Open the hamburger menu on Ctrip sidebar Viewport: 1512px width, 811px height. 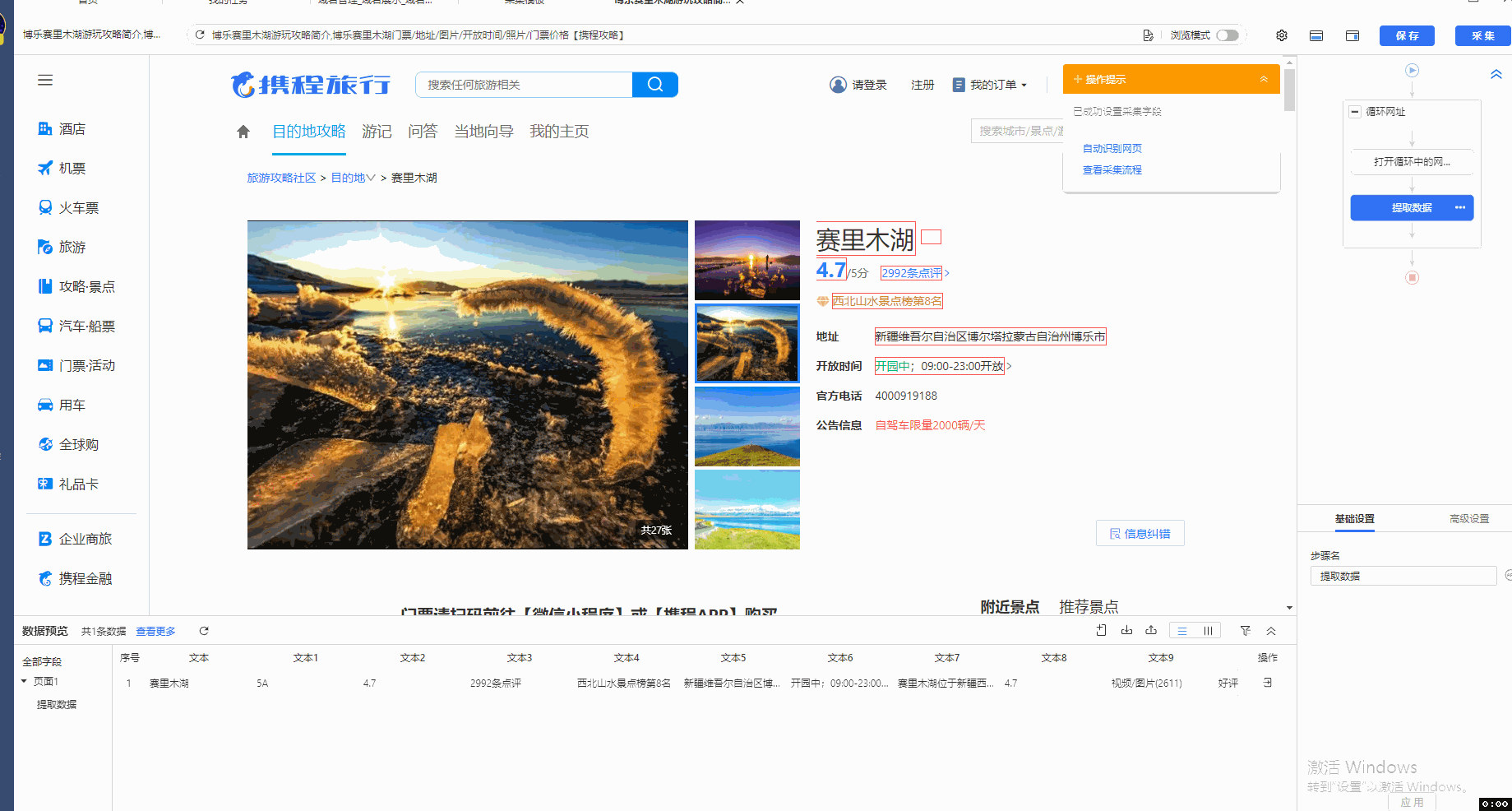tap(45, 80)
